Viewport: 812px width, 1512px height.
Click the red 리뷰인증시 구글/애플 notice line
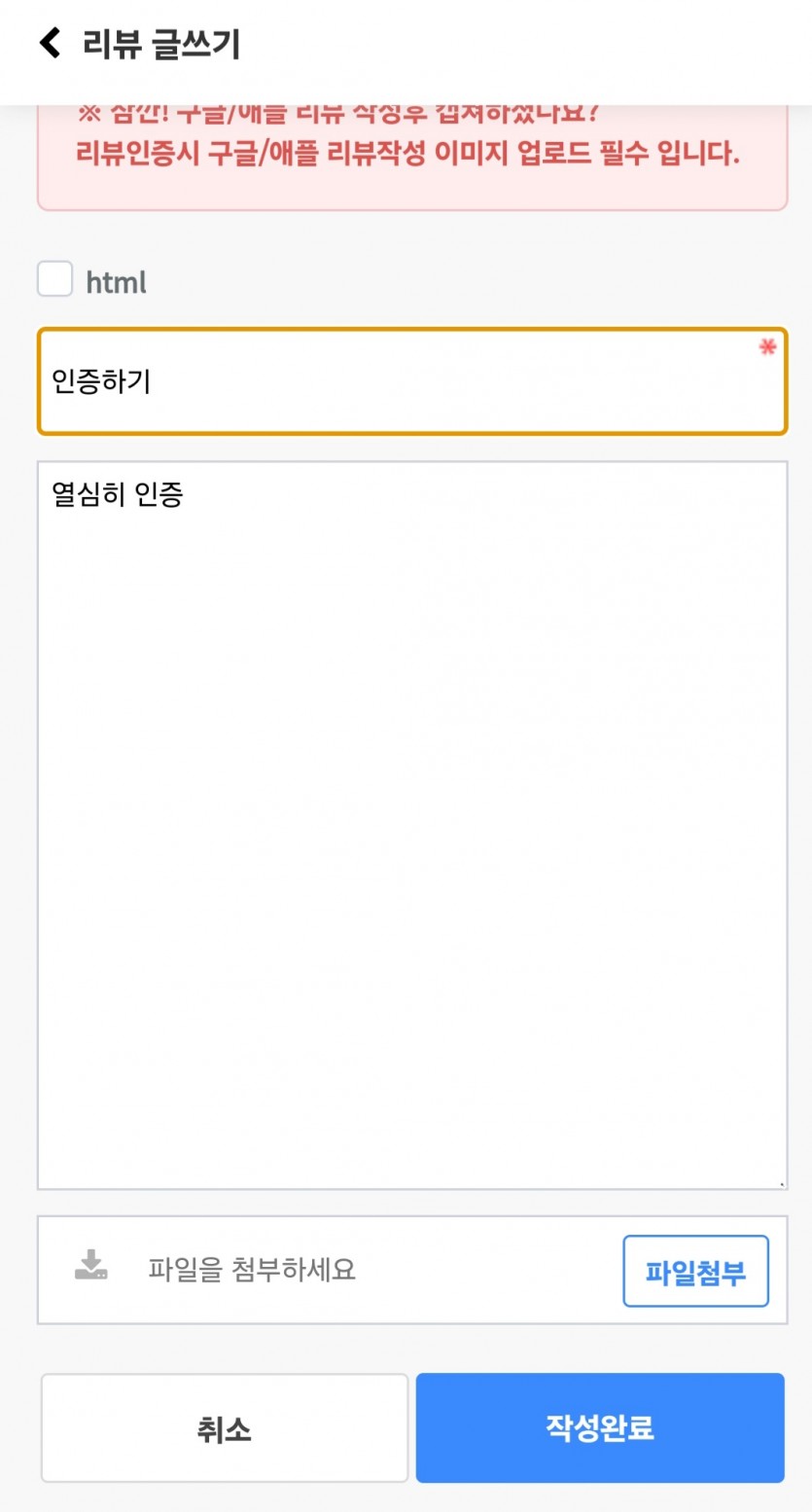[x=407, y=155]
